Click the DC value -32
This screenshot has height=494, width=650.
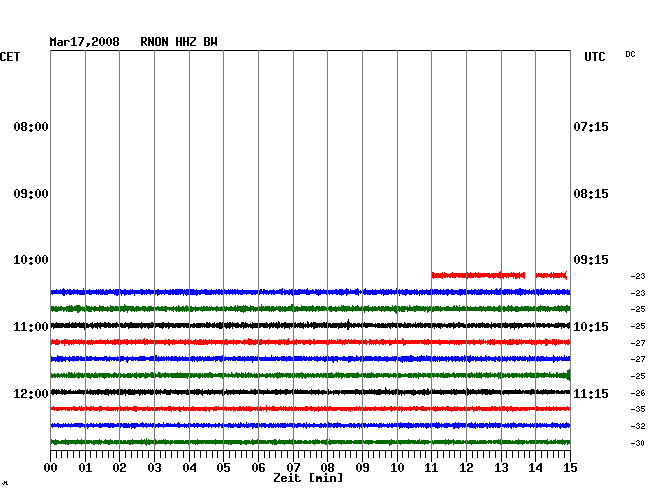tap(638, 426)
